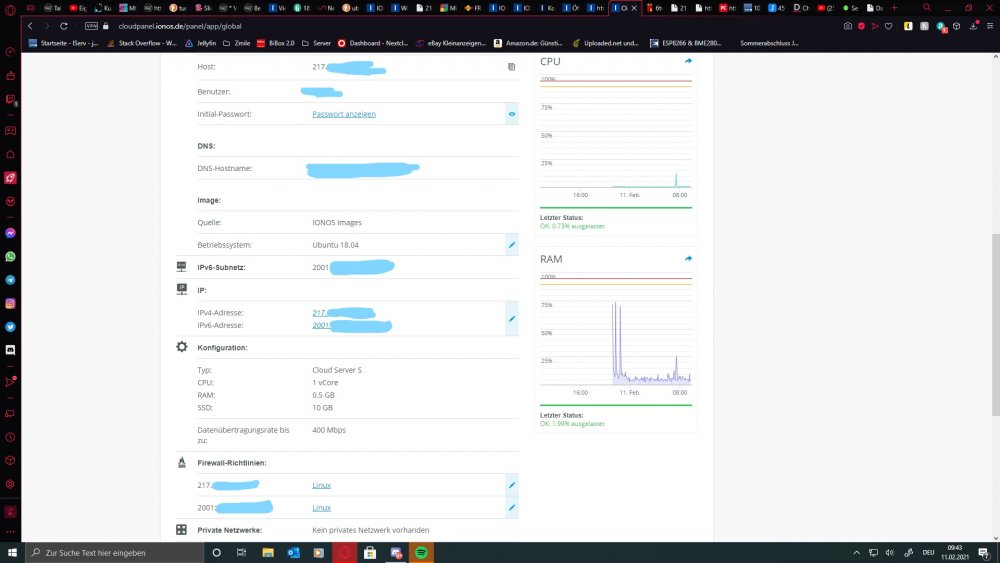Open Instagram in the Opera sidebar
The image size is (1000, 563).
pyautogui.click(x=10, y=303)
